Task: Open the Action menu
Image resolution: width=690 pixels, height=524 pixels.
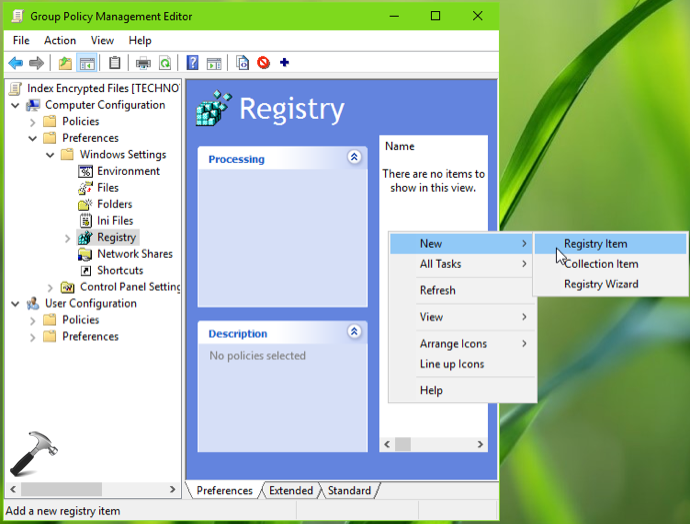Action: click(59, 40)
